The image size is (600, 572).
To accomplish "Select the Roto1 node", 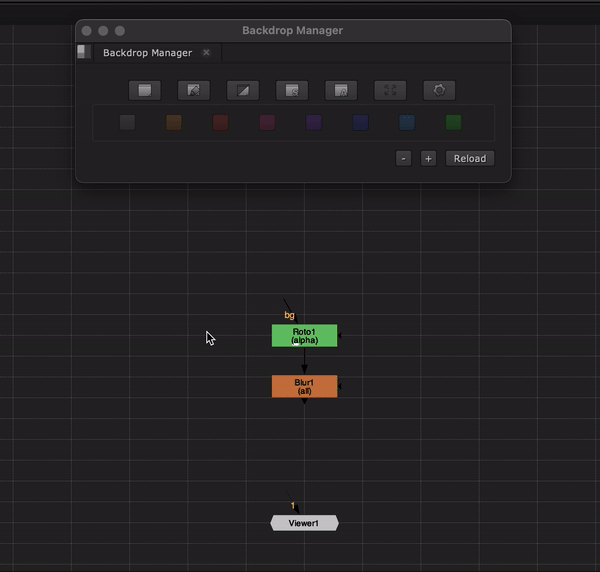I will [x=304, y=335].
